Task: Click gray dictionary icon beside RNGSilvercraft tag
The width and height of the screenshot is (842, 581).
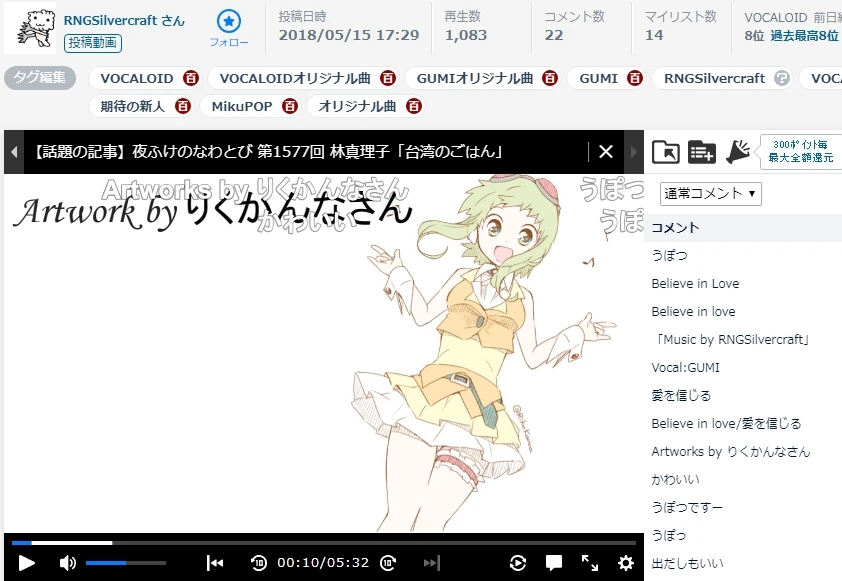Action: (782, 78)
